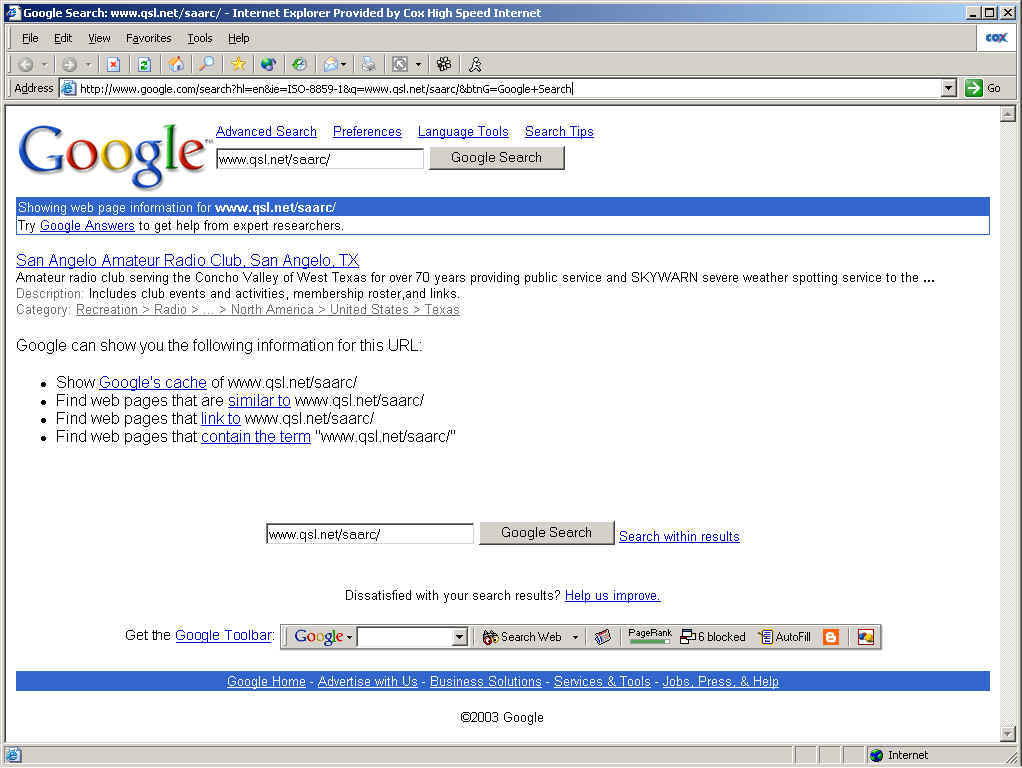
Task: Follow the 'link to' link
Action: [x=220, y=419]
